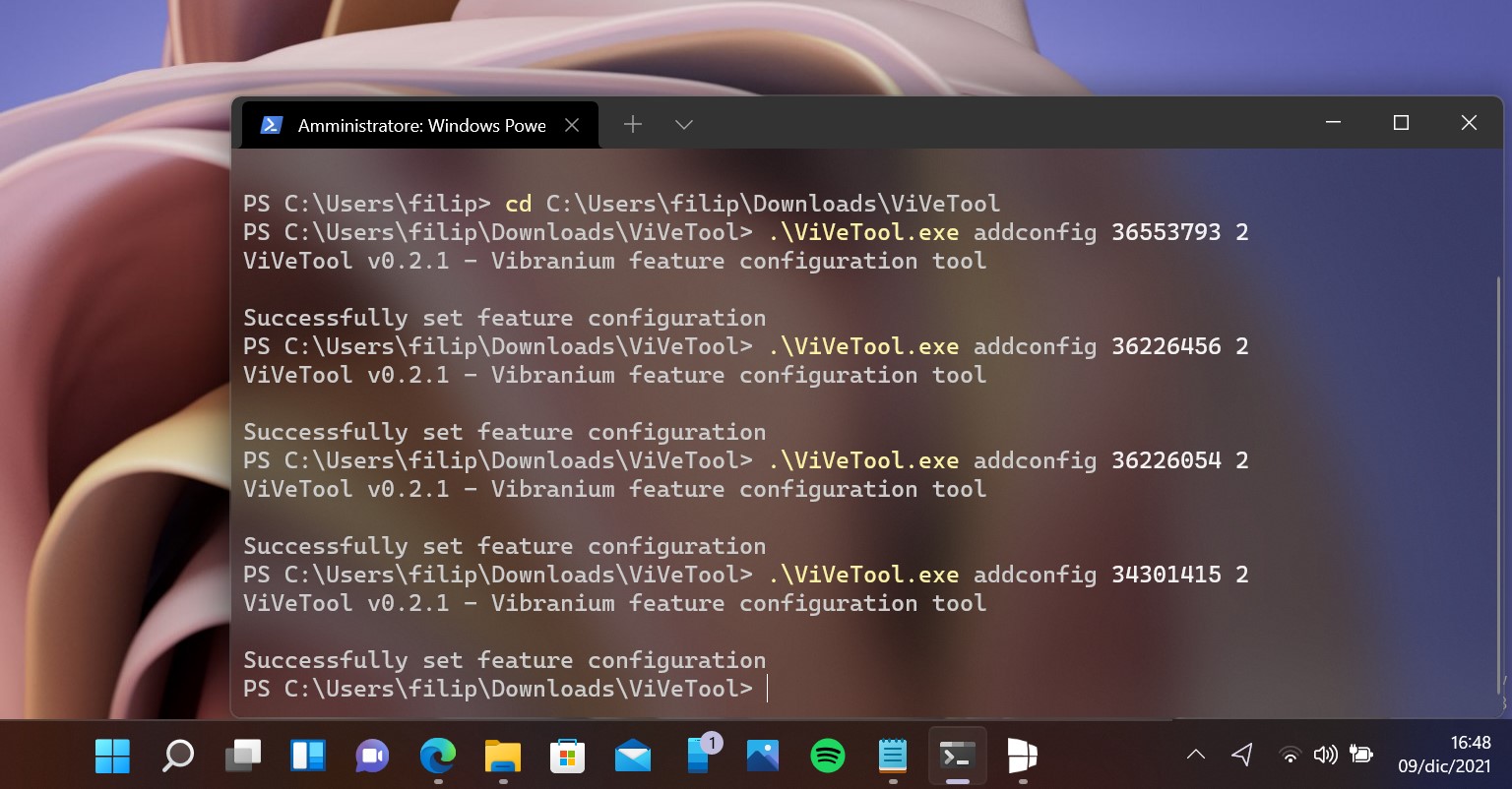The width and height of the screenshot is (1512, 789).
Task: Click the empty prompt on the last line
Action: pyautogui.click(x=767, y=689)
